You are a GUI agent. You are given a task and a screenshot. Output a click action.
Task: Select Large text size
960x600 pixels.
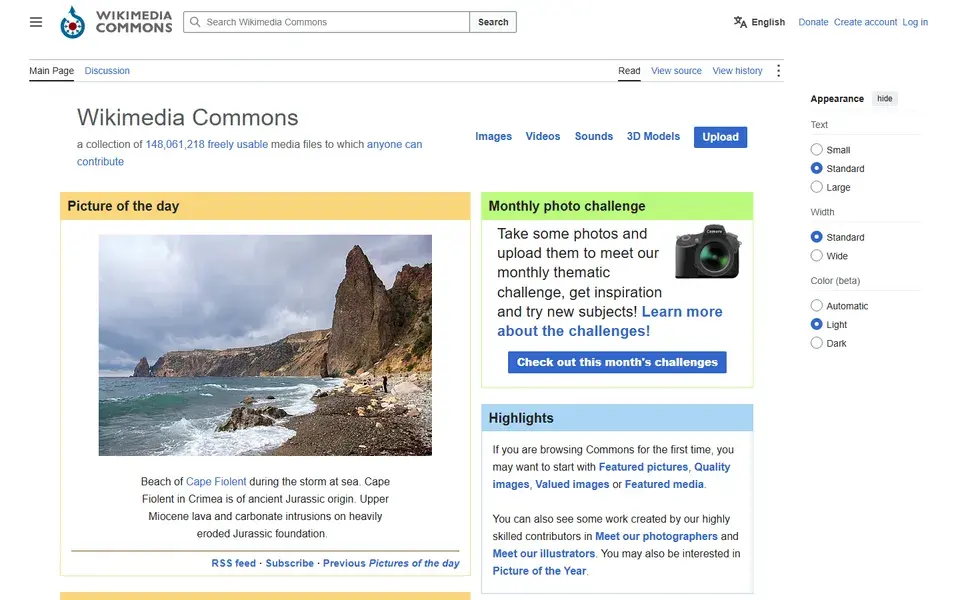[816, 187]
